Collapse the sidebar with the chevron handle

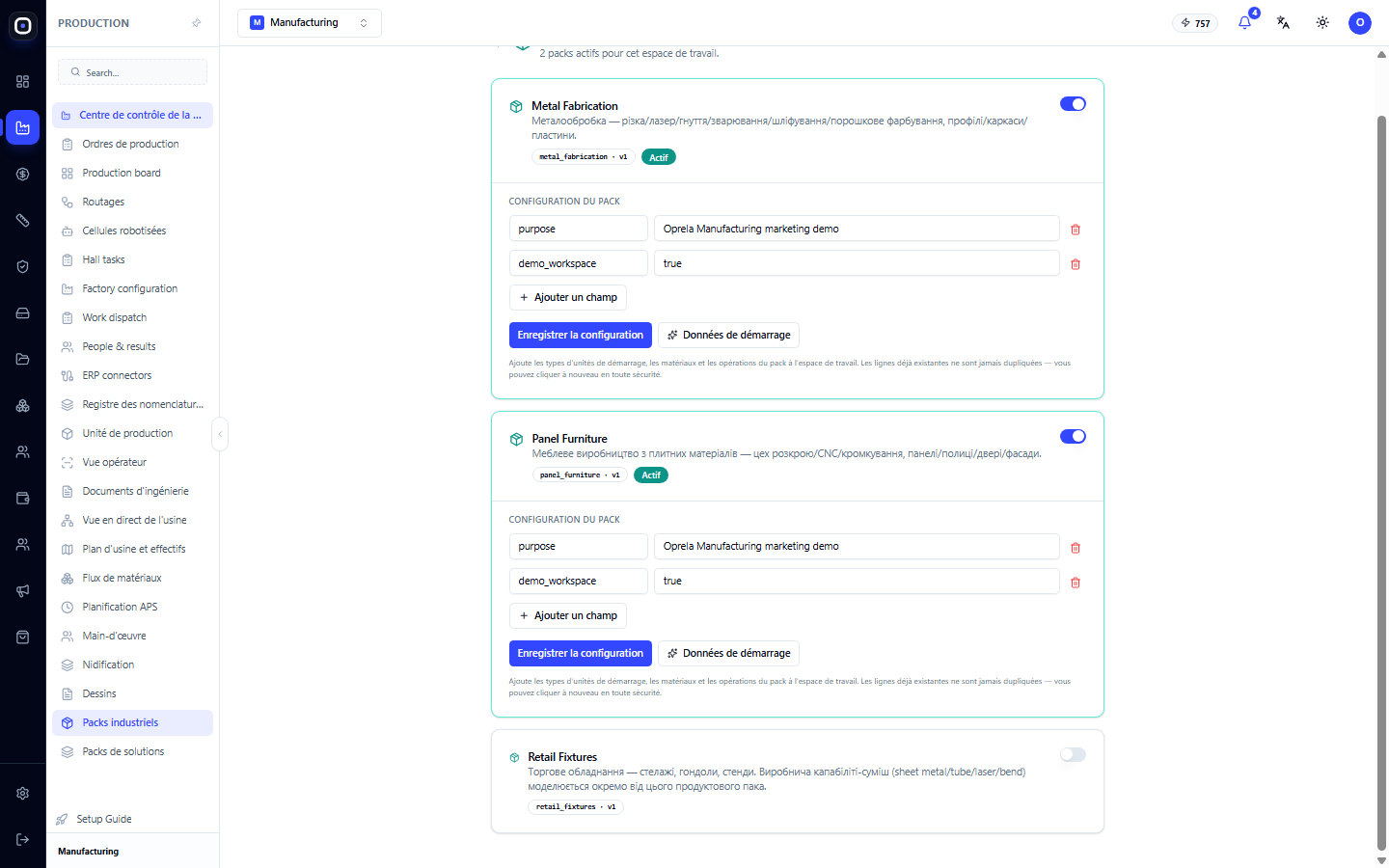(x=220, y=434)
